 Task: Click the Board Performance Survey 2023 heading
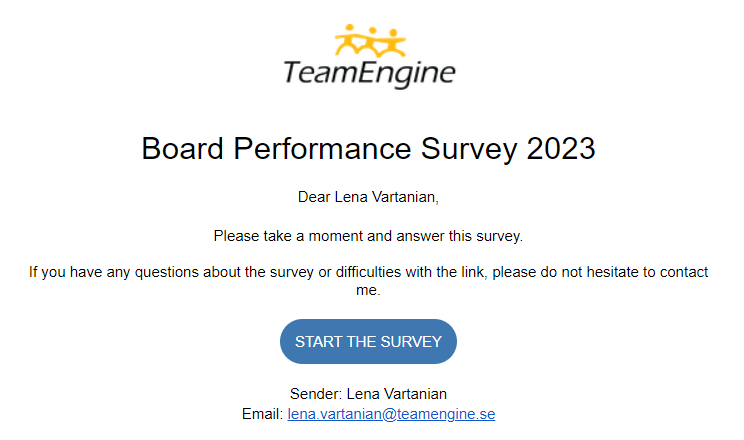coord(368,149)
